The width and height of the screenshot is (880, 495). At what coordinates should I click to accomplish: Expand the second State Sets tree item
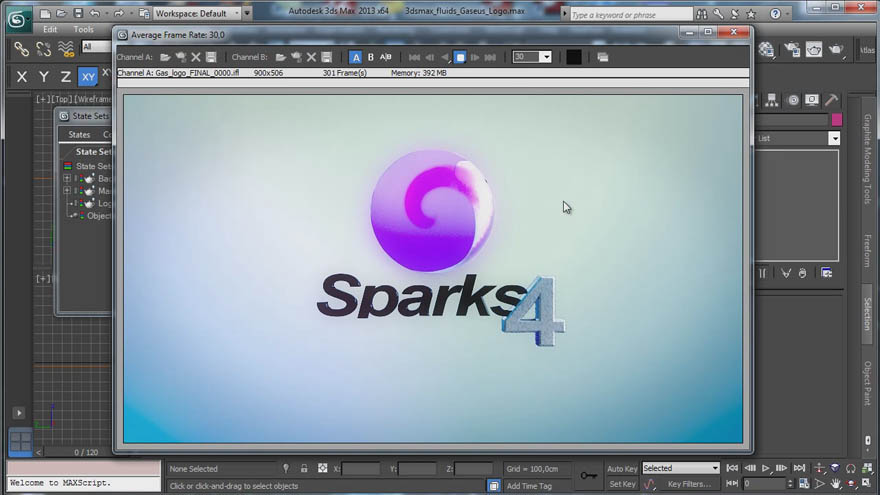click(67, 191)
